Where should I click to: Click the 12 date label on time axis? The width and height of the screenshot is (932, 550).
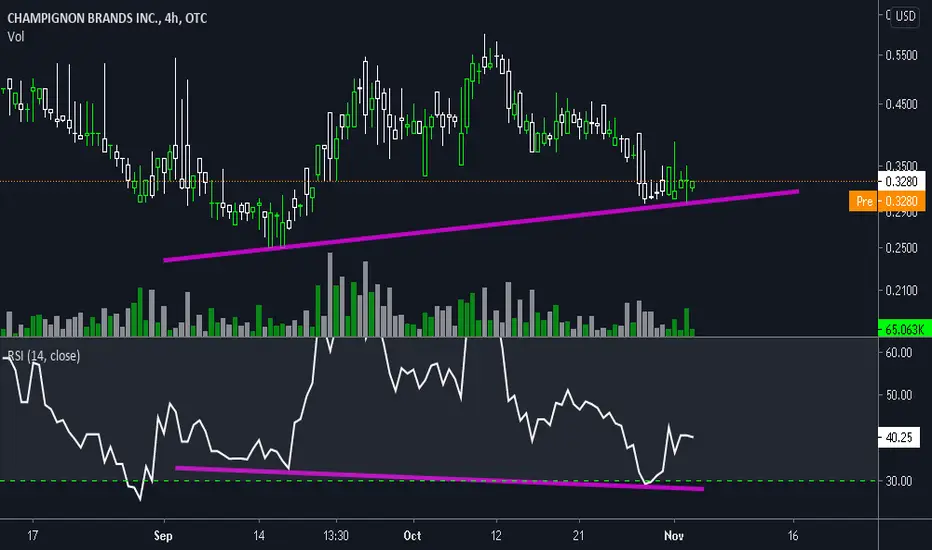496,536
